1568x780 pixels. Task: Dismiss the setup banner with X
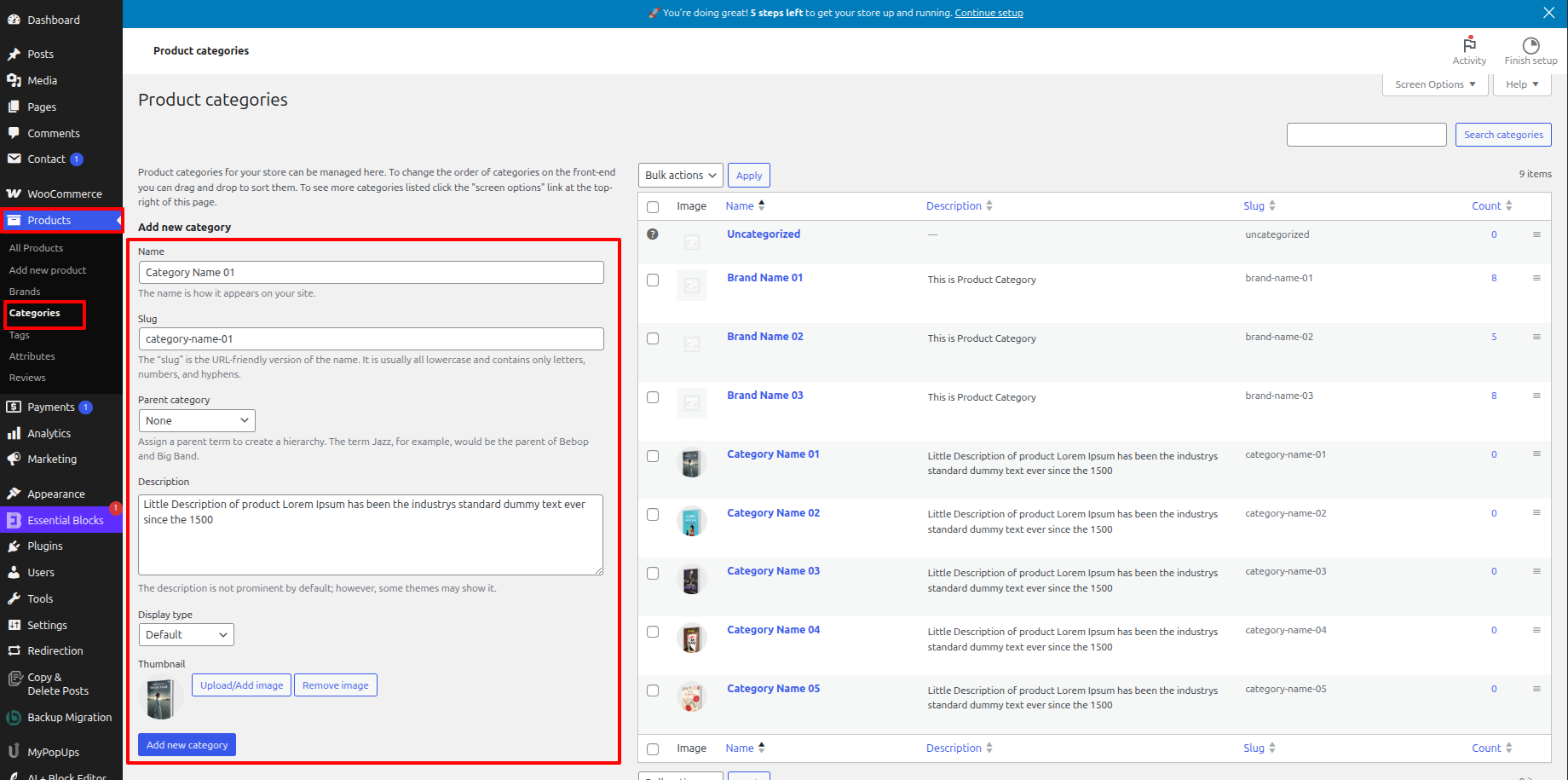tap(1548, 13)
